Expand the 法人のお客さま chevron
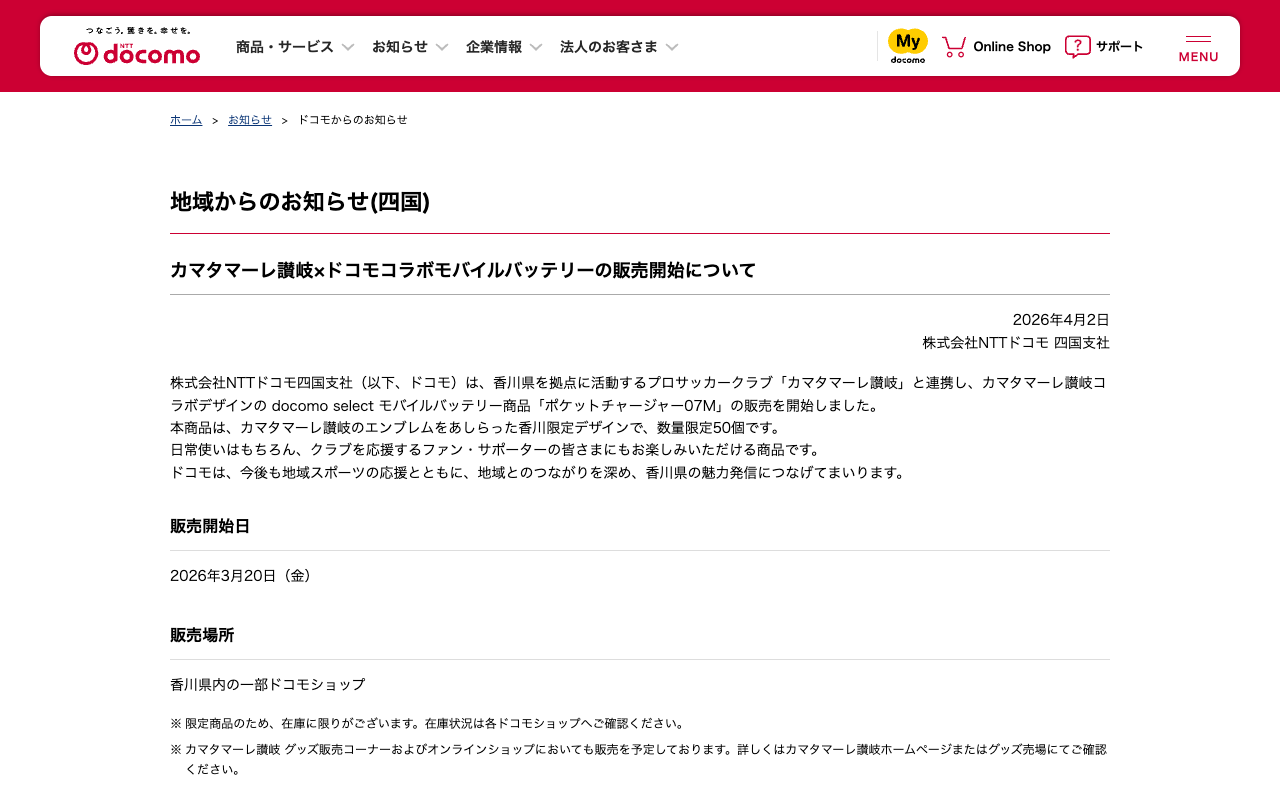The width and height of the screenshot is (1280, 800). coord(672,47)
